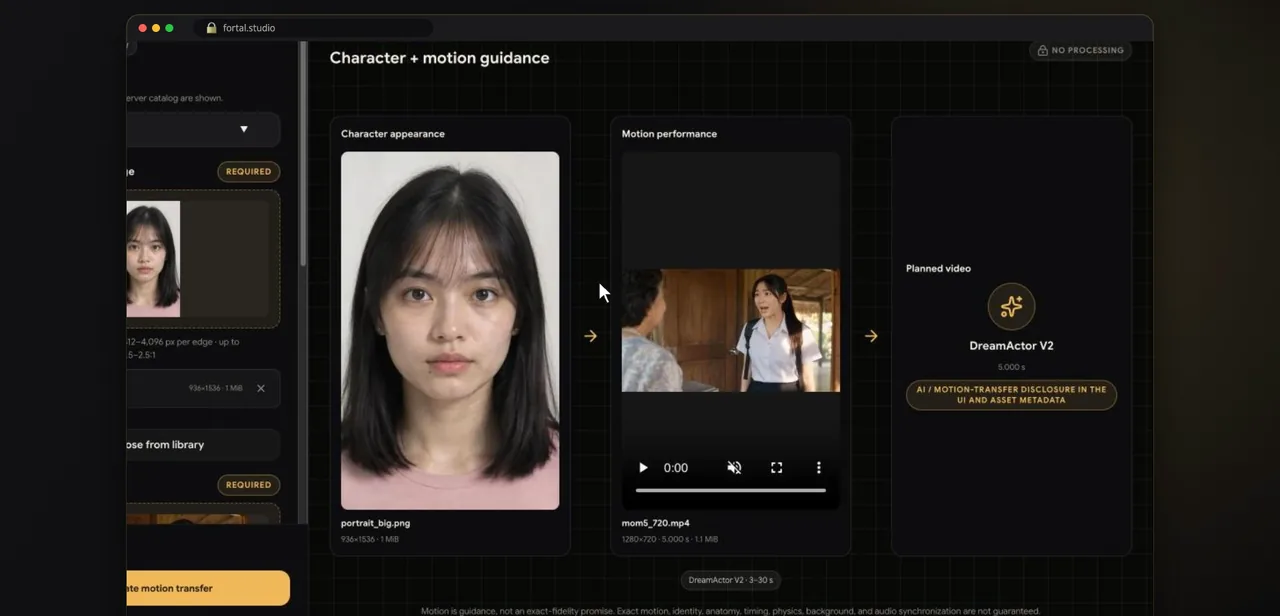The width and height of the screenshot is (1280, 616).
Task: Click the yellow minimize window button
Action: click(156, 28)
